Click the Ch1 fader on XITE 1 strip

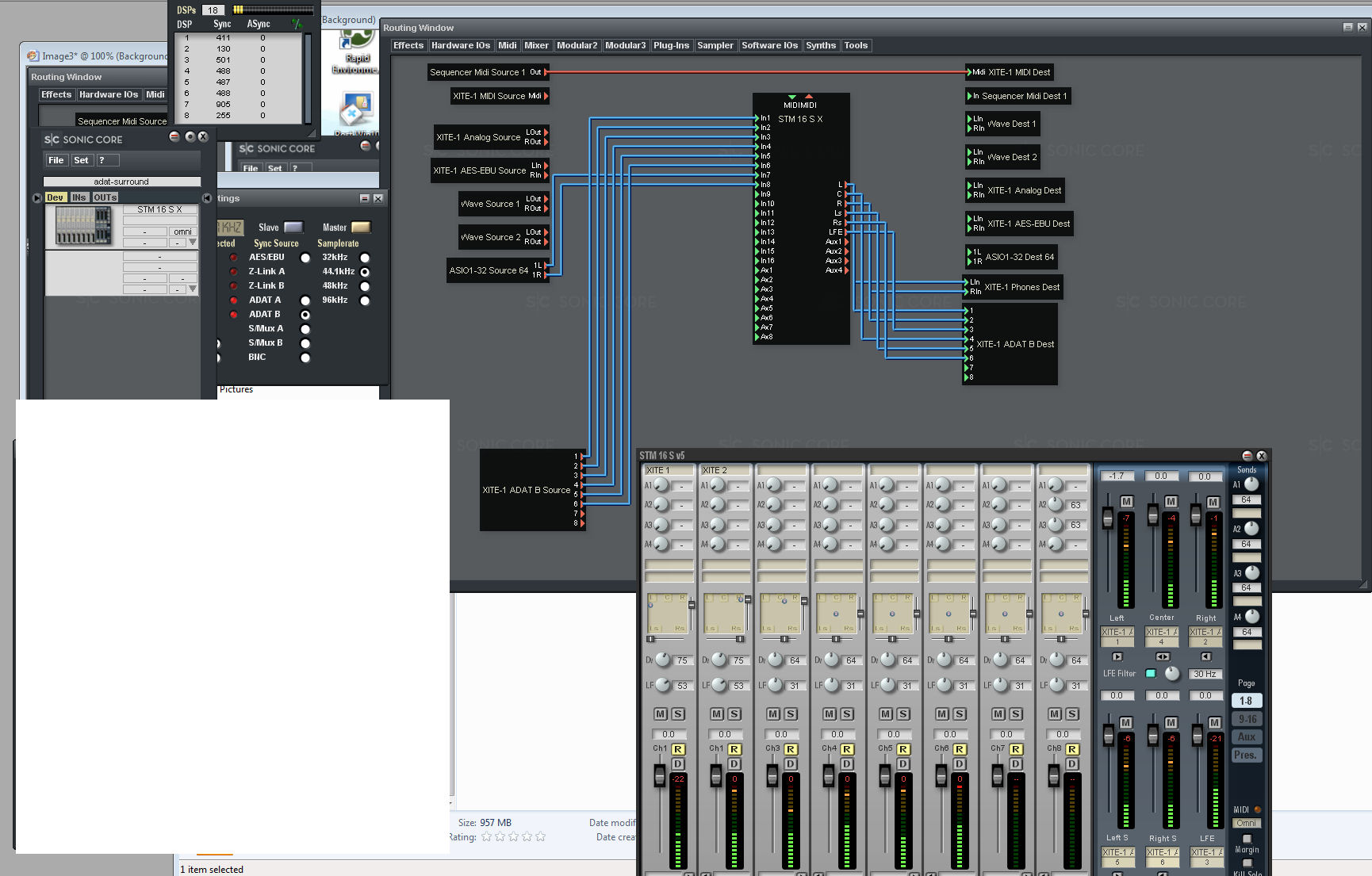tap(659, 775)
